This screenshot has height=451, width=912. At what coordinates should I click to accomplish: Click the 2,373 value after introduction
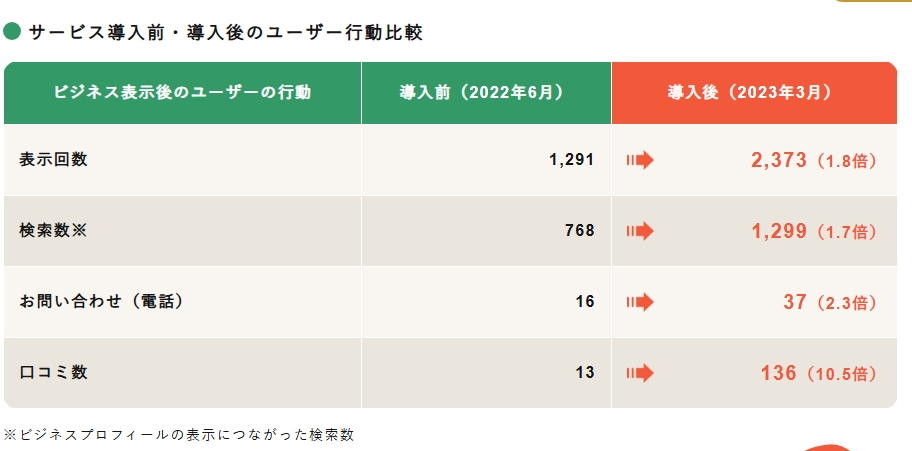[x=779, y=160]
